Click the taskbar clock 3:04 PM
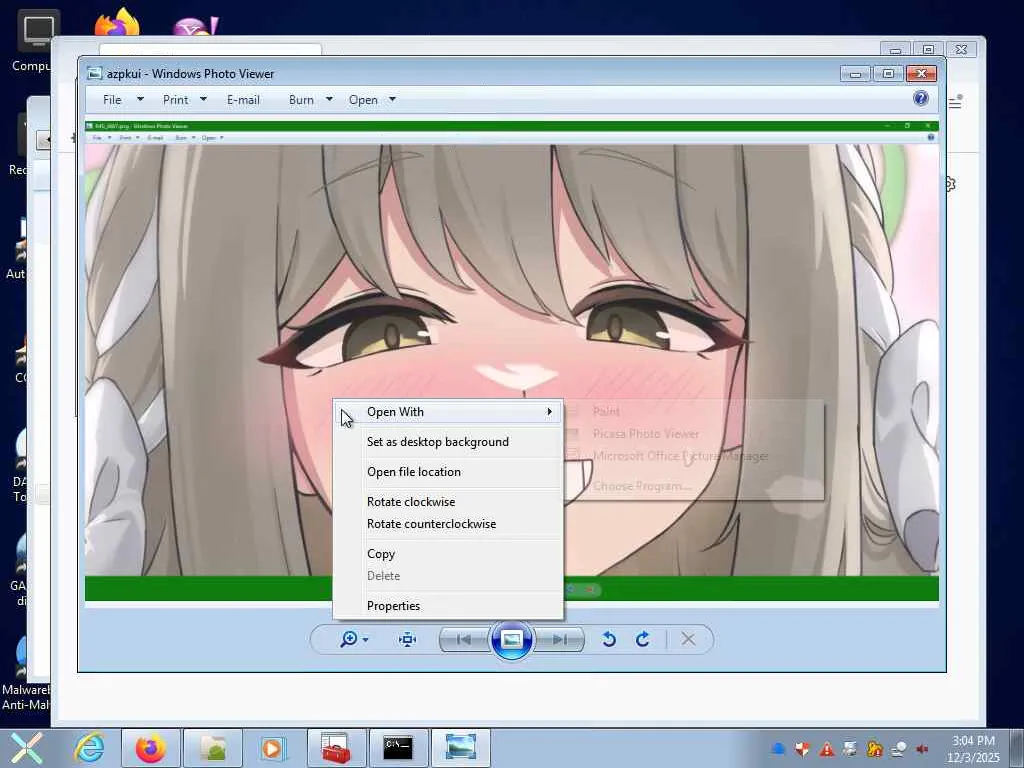The width and height of the screenshot is (1024, 768). pyautogui.click(x=973, y=741)
